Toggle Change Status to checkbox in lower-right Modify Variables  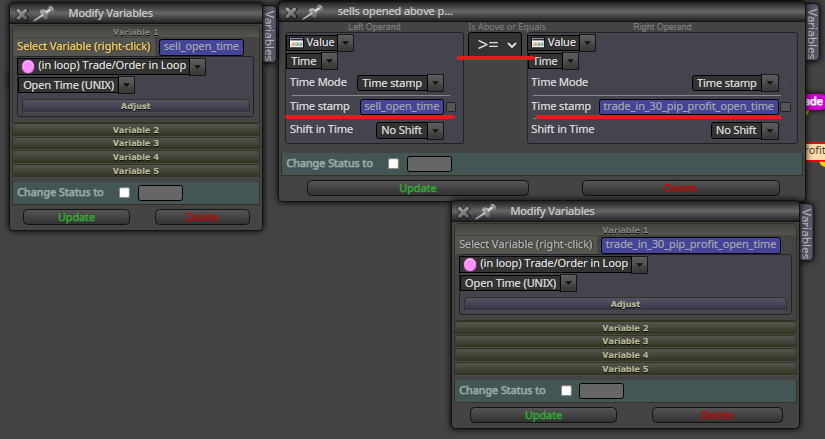point(566,391)
